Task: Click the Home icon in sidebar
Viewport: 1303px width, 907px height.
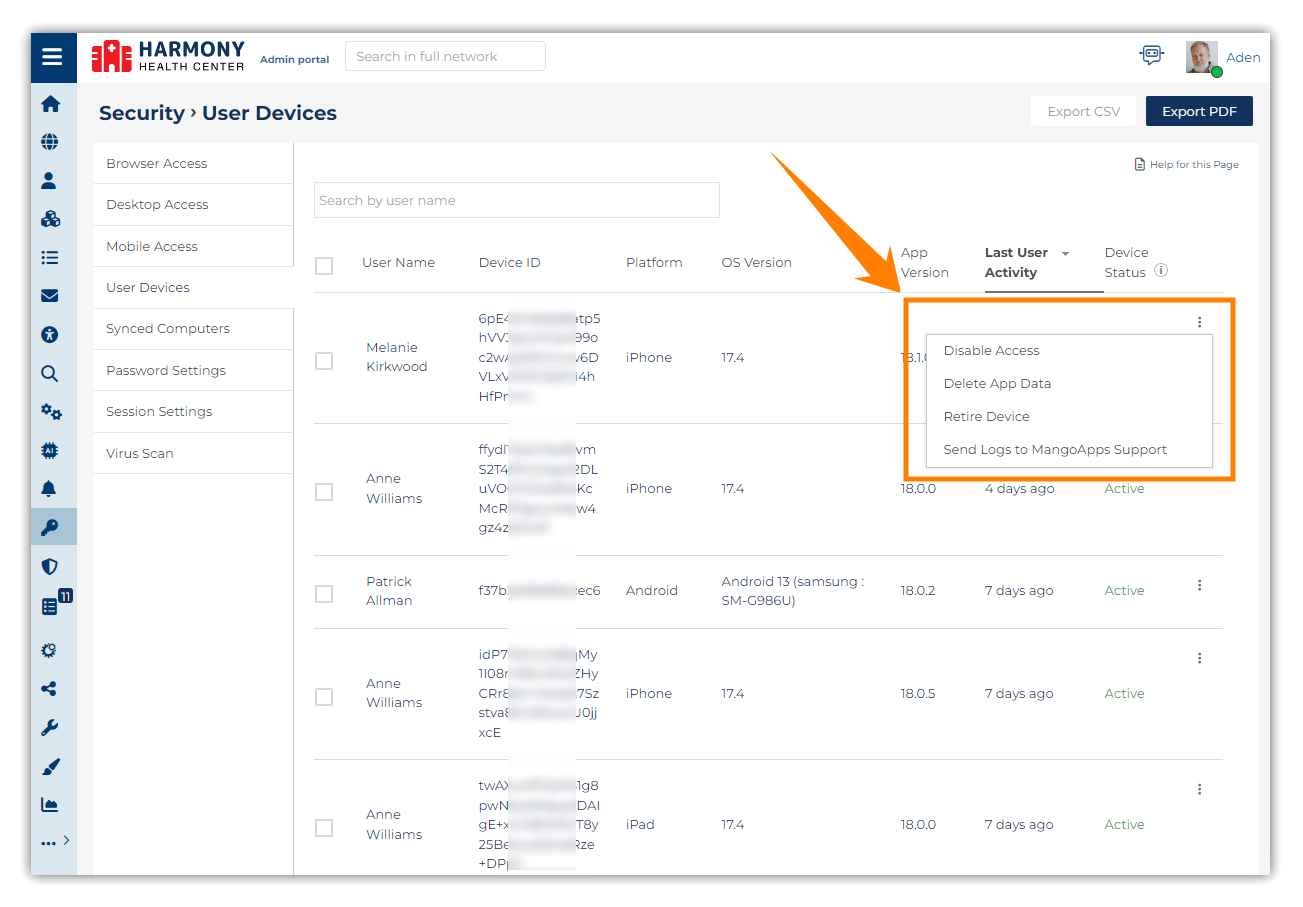Action: click(50, 104)
